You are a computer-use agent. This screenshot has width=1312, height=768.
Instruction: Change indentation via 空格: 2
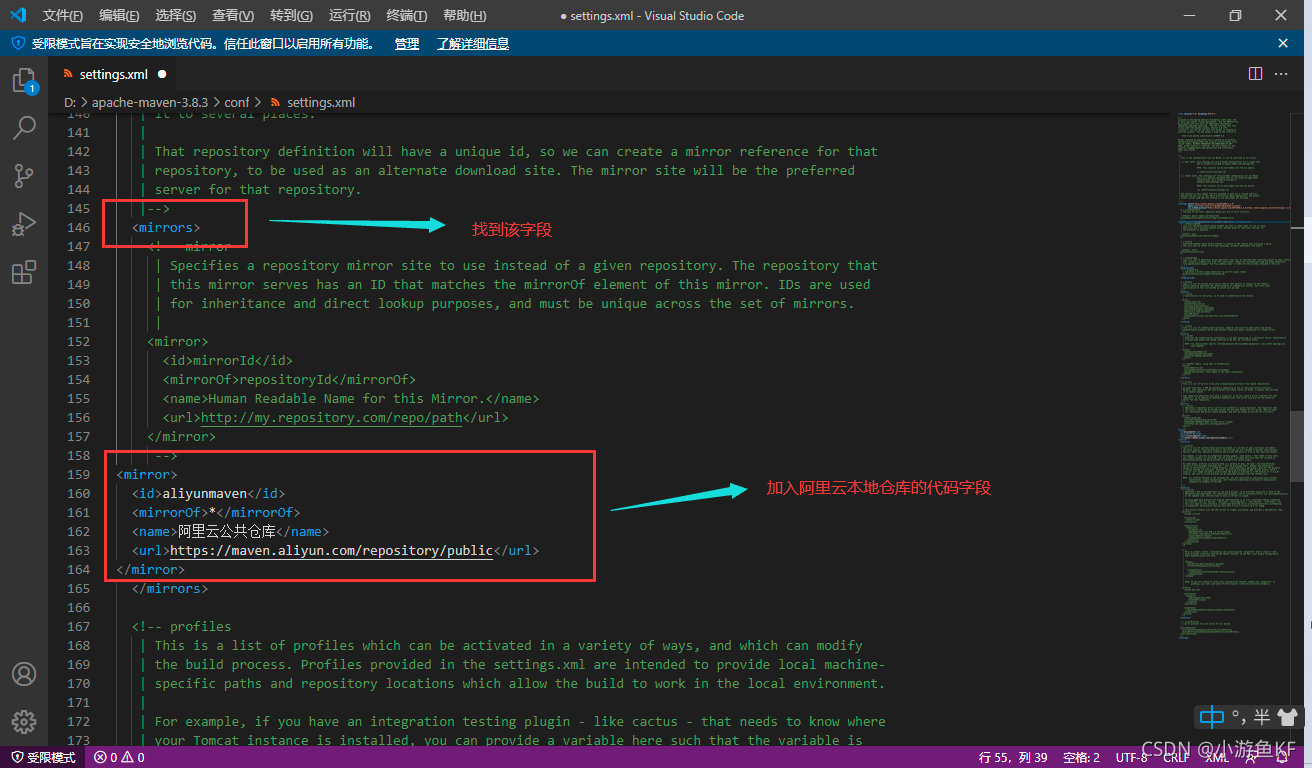(1081, 757)
